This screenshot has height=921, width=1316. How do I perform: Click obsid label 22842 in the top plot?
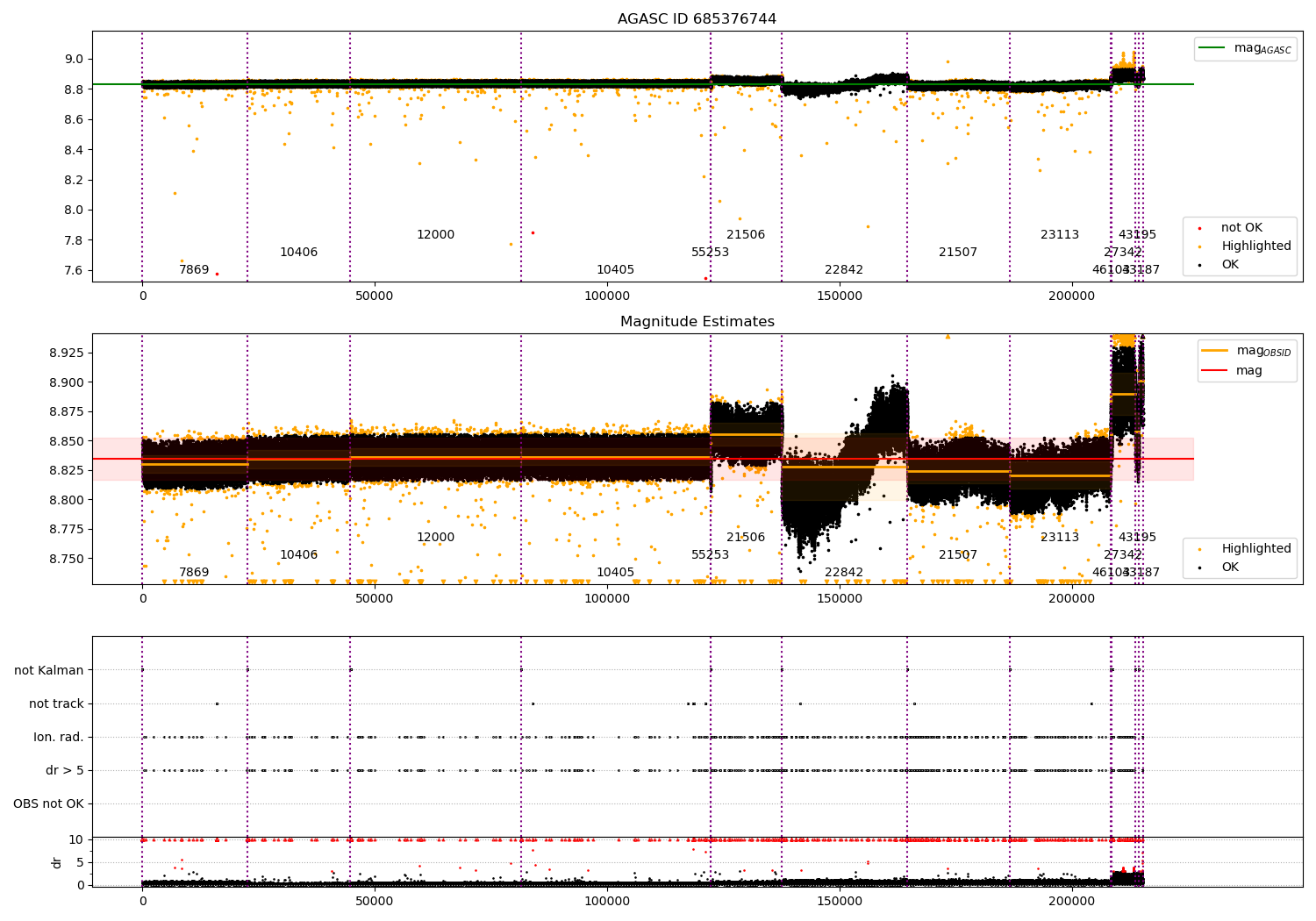pyautogui.click(x=844, y=270)
